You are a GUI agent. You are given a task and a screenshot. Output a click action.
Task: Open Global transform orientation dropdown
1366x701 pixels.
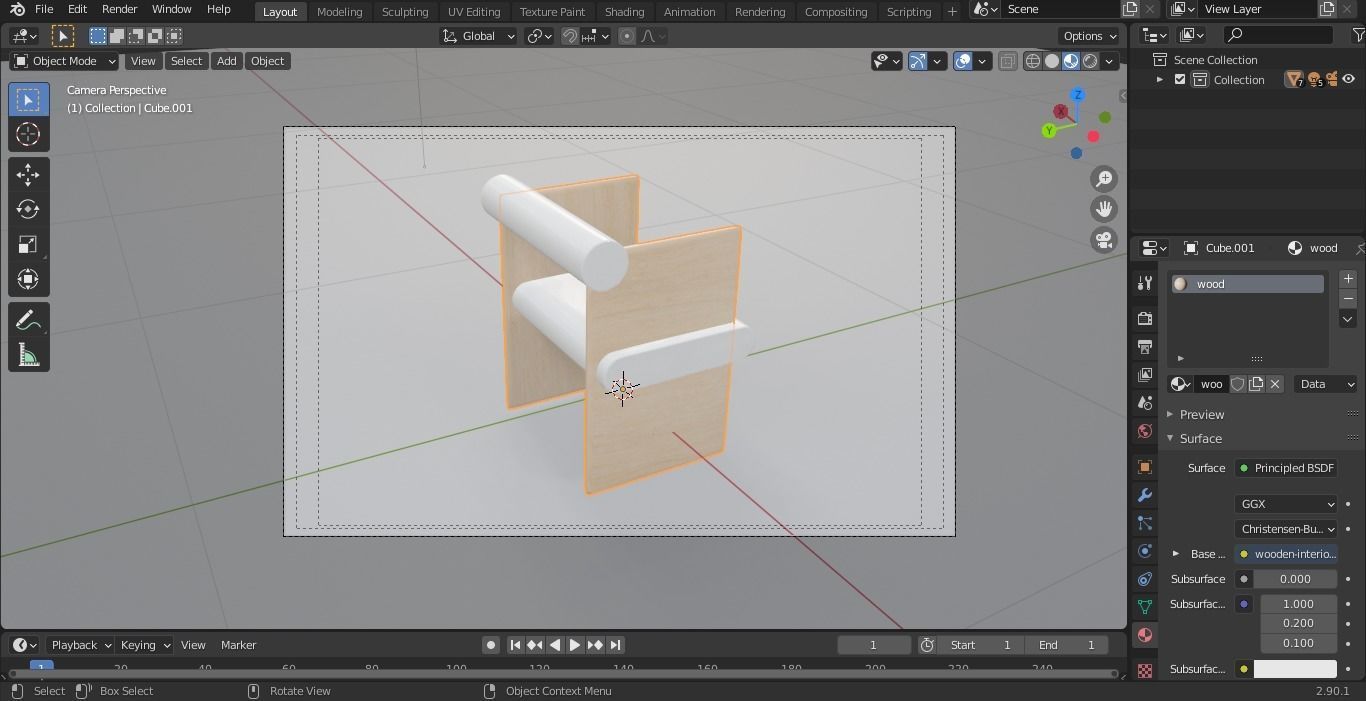[x=478, y=36]
